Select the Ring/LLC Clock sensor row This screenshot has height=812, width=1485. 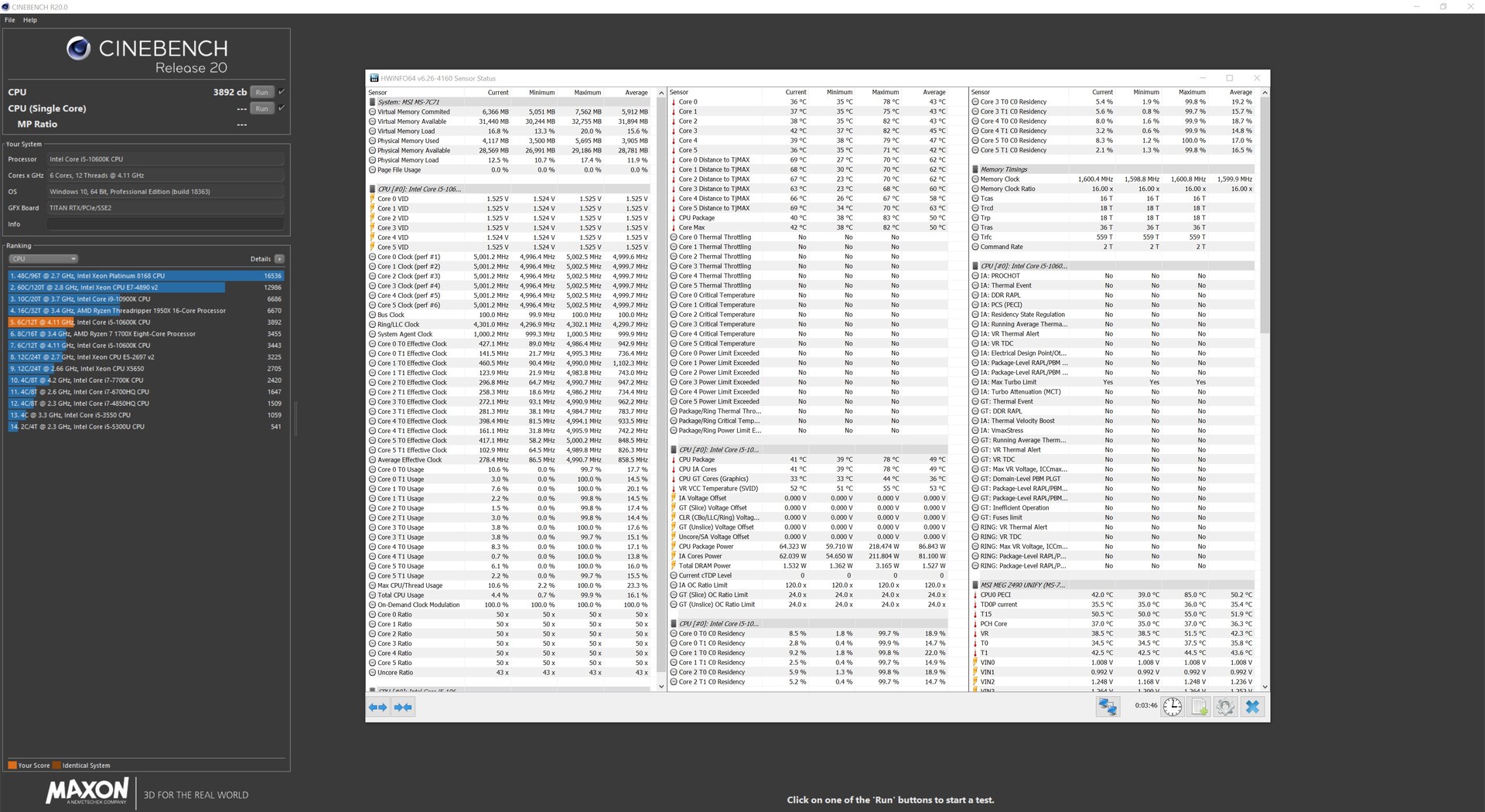tap(509, 325)
